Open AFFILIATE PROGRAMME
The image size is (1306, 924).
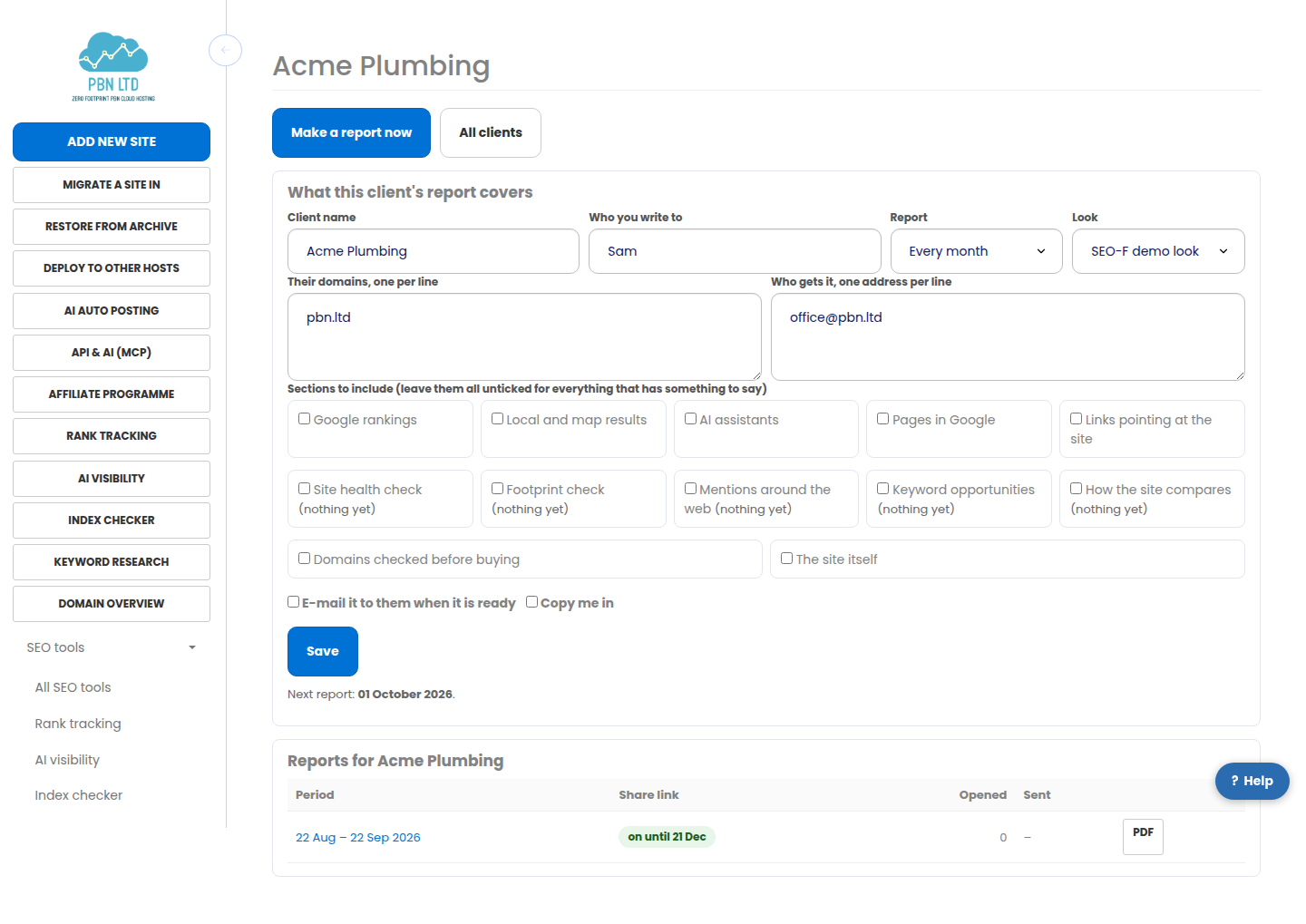pos(112,394)
